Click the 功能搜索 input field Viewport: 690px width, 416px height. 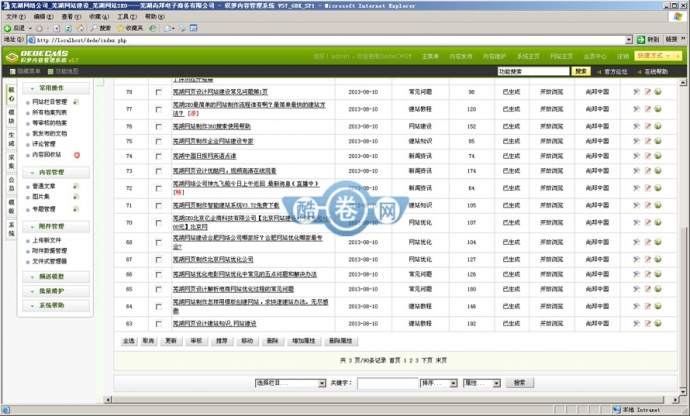pyautogui.click(x=533, y=71)
